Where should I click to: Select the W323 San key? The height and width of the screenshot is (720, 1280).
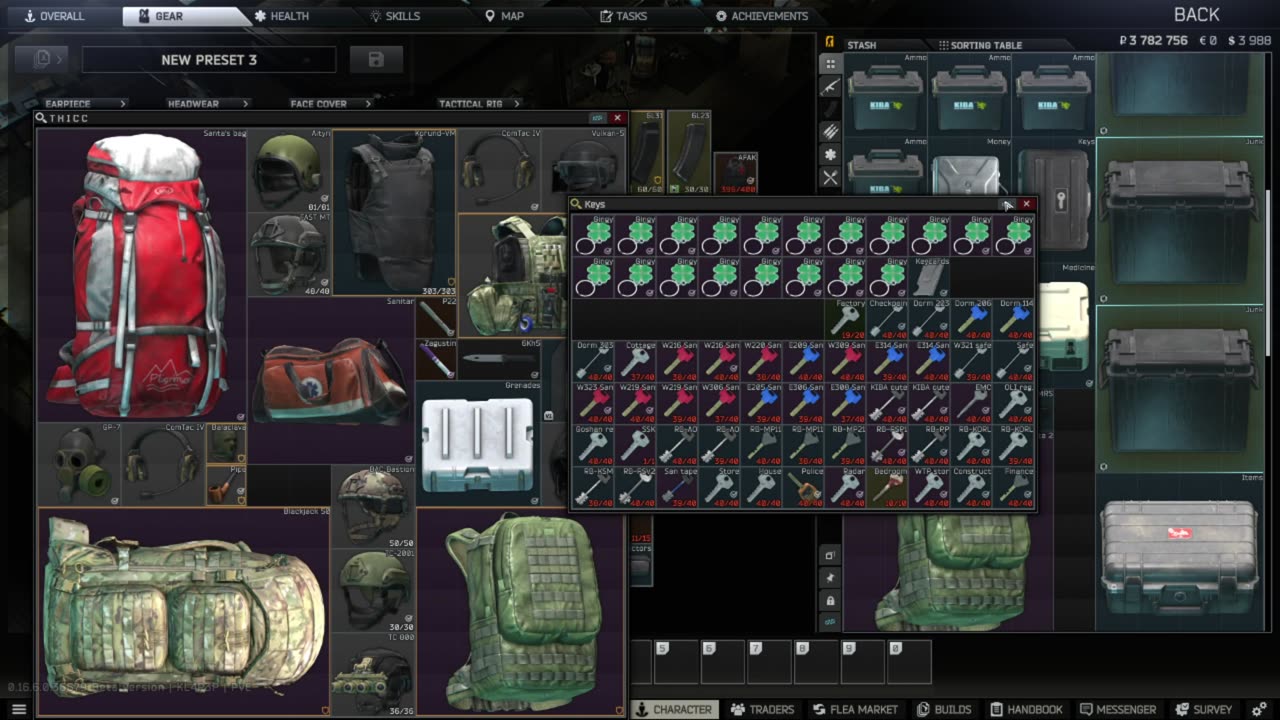point(593,403)
